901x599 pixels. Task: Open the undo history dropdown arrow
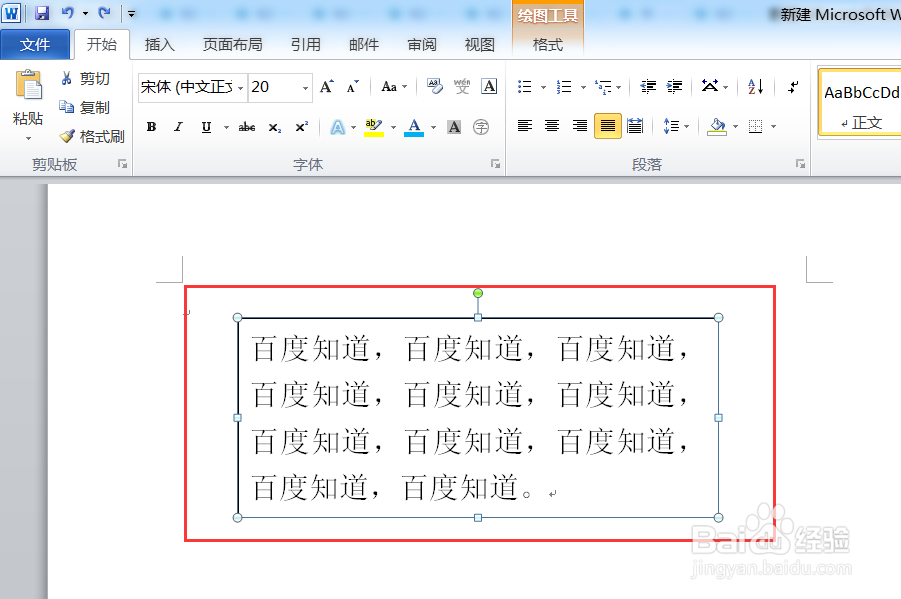(85, 13)
